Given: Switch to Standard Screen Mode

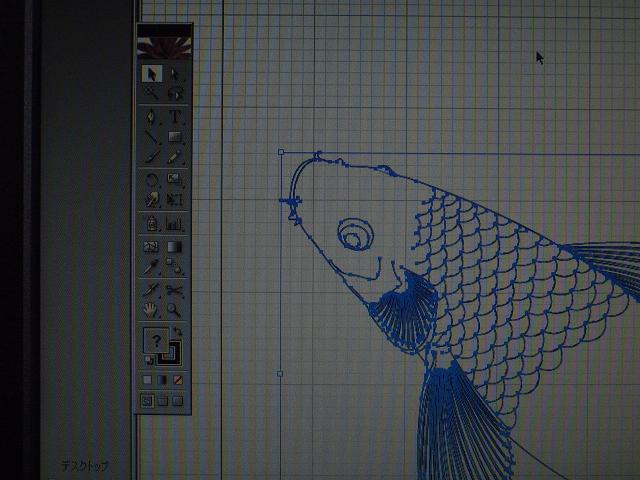Looking at the screenshot, I should (x=147, y=400).
